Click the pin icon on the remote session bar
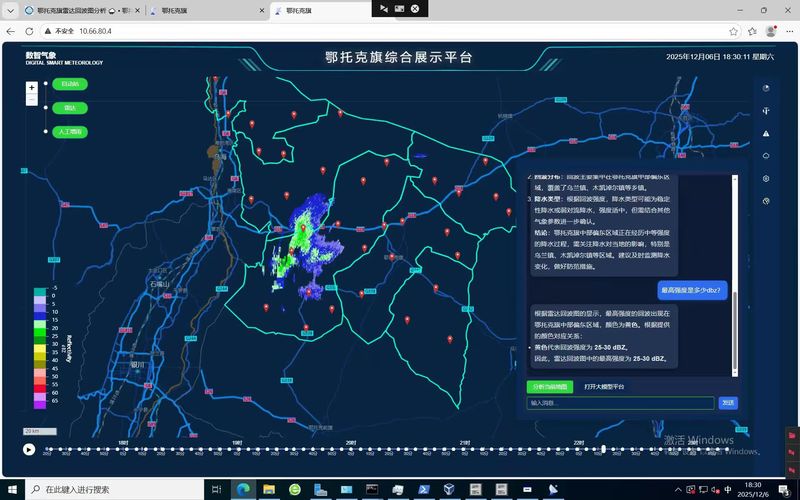The height and width of the screenshot is (500, 800). point(384,8)
